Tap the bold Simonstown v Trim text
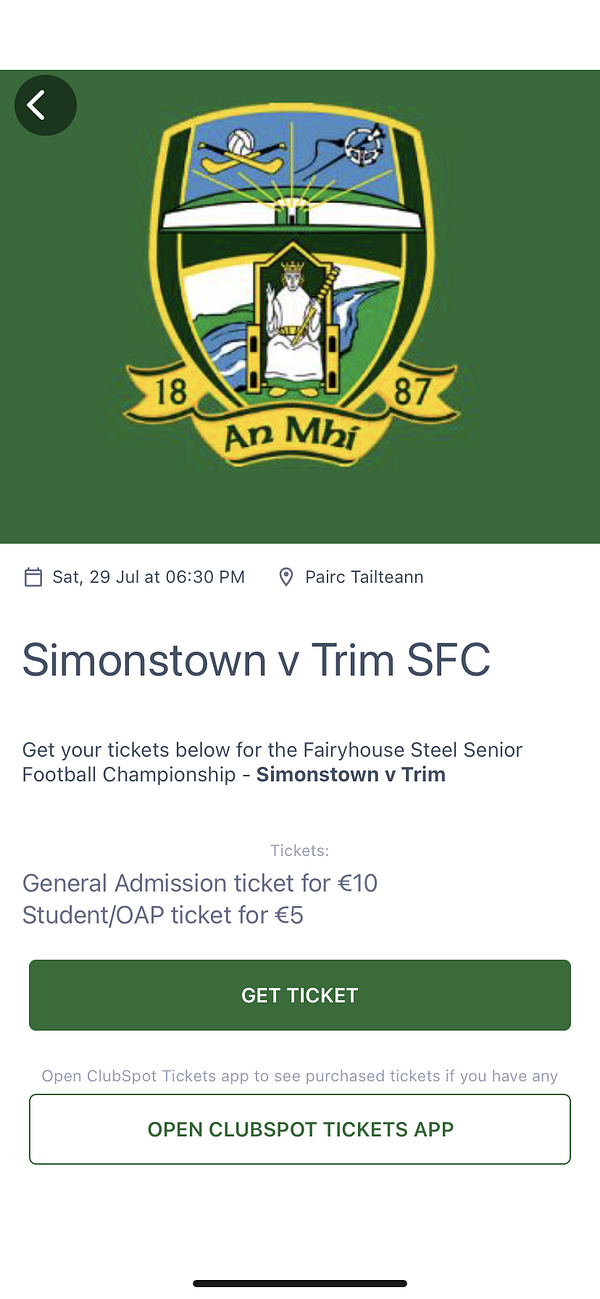This screenshot has height=1299, width=600. [x=351, y=775]
